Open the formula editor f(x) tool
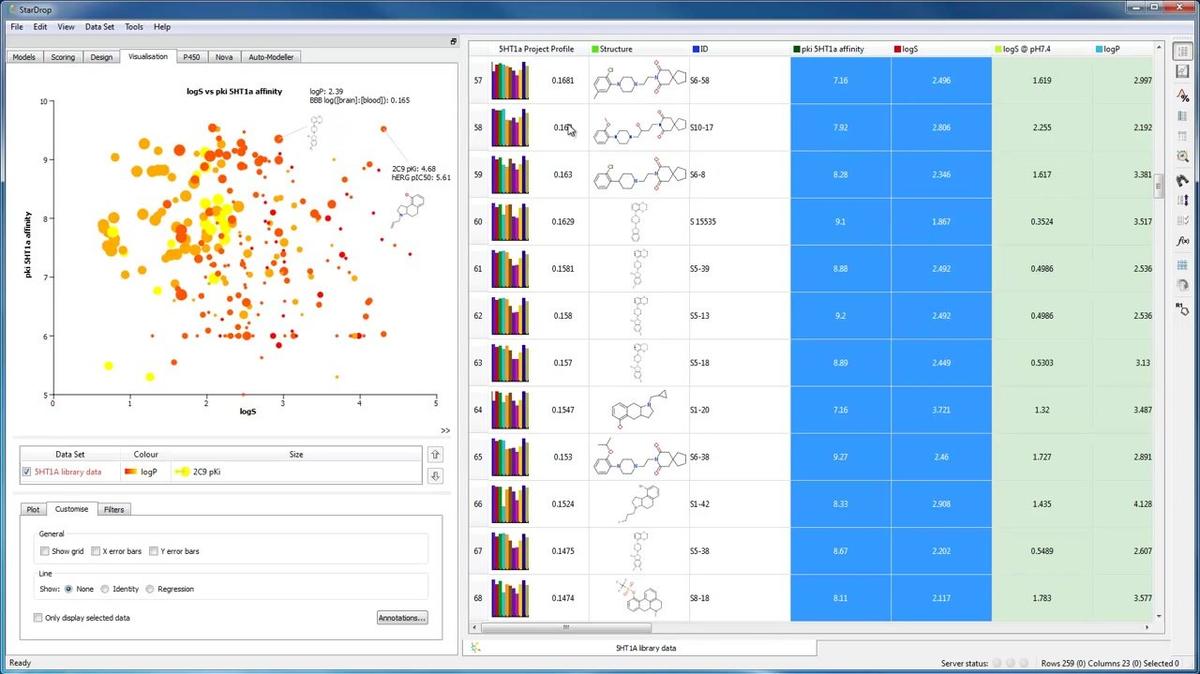 1183,241
